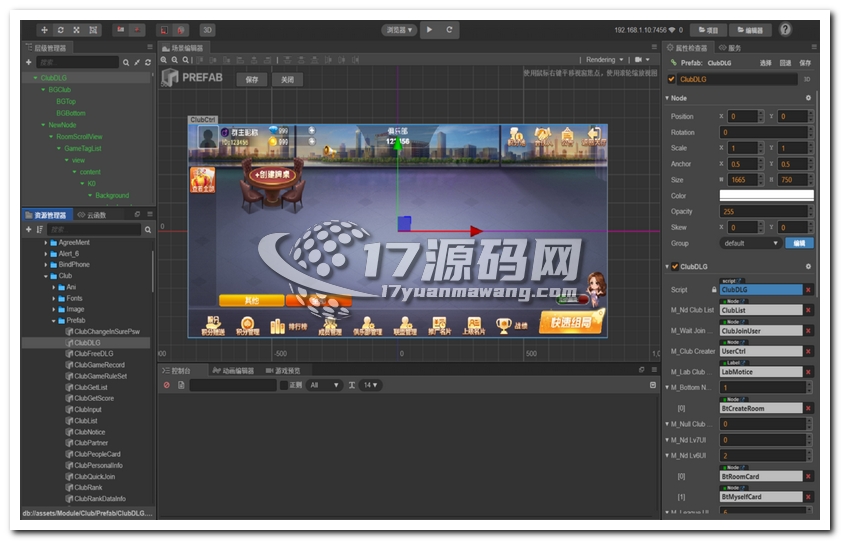Select the Rect transform tool
Screen dimensions: 841x541
(x=93, y=30)
